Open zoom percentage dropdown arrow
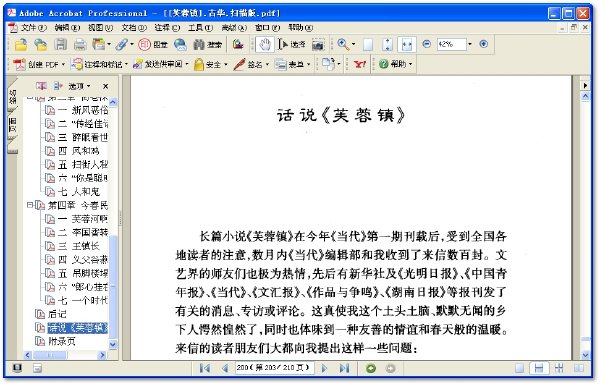 (x=470, y=44)
